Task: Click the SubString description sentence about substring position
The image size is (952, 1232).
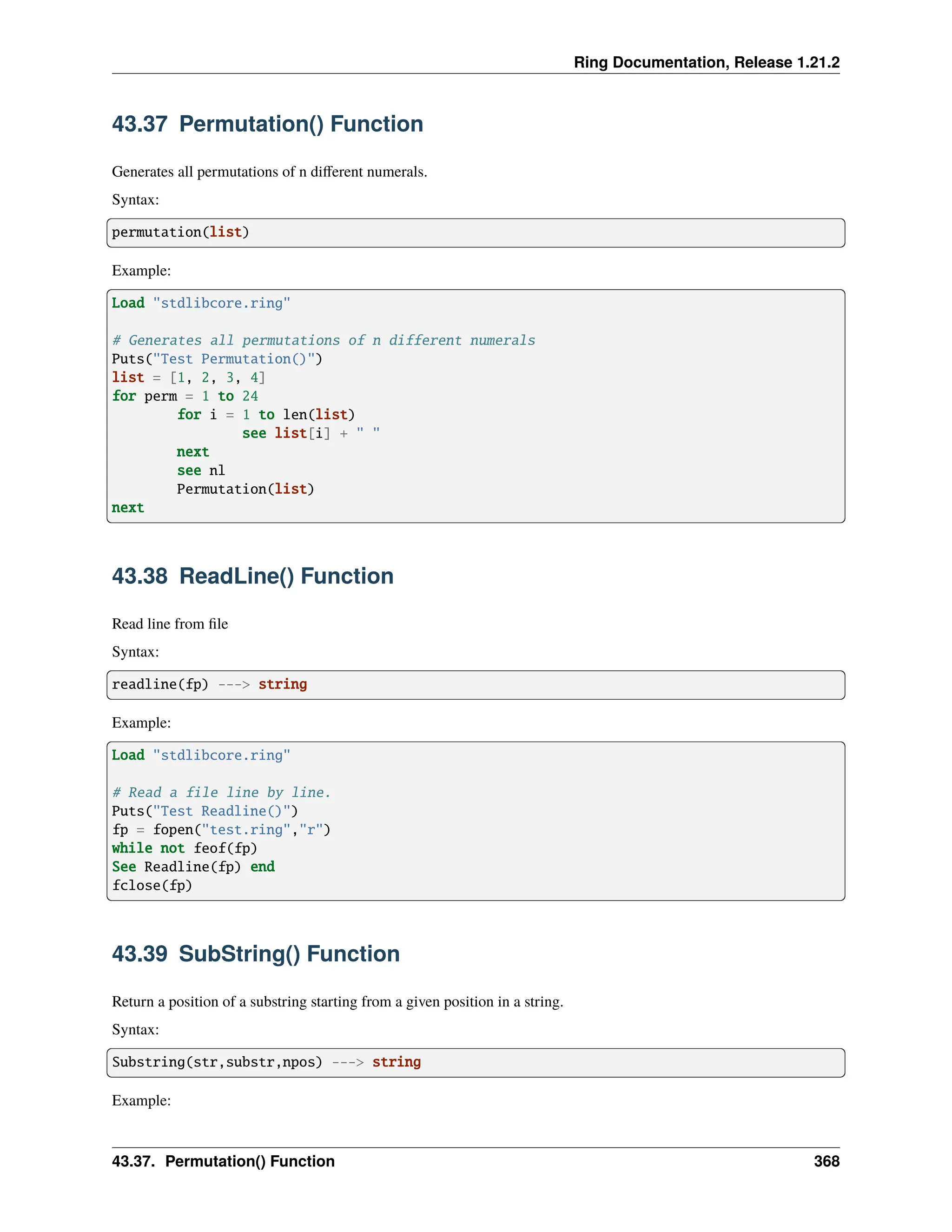Action: coord(337,1002)
